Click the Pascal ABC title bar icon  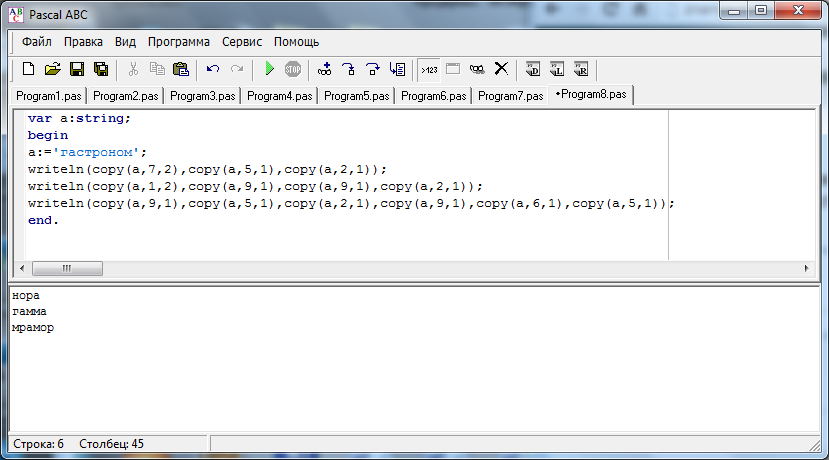point(16,15)
